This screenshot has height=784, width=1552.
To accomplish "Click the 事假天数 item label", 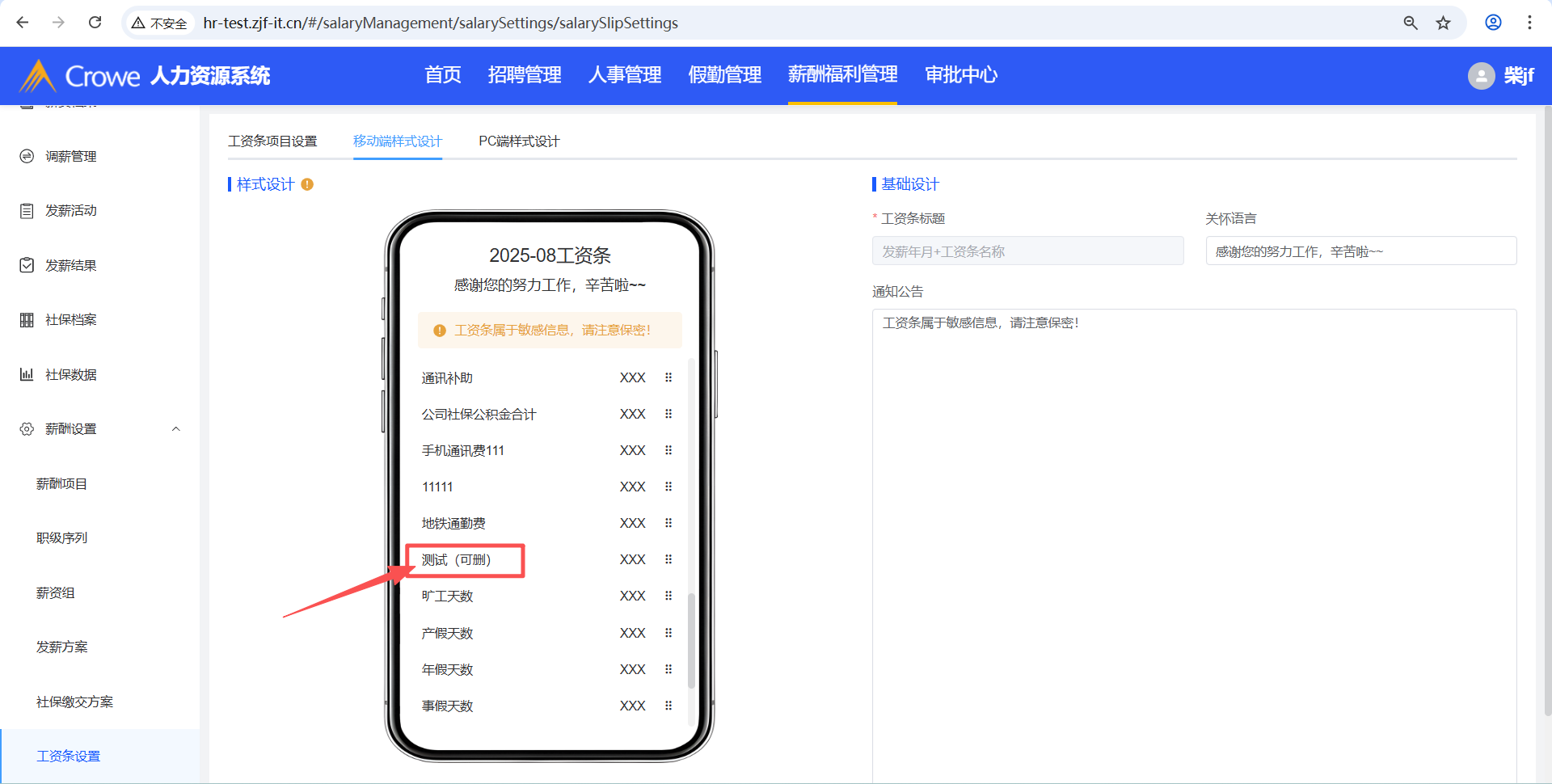I will pyautogui.click(x=447, y=706).
